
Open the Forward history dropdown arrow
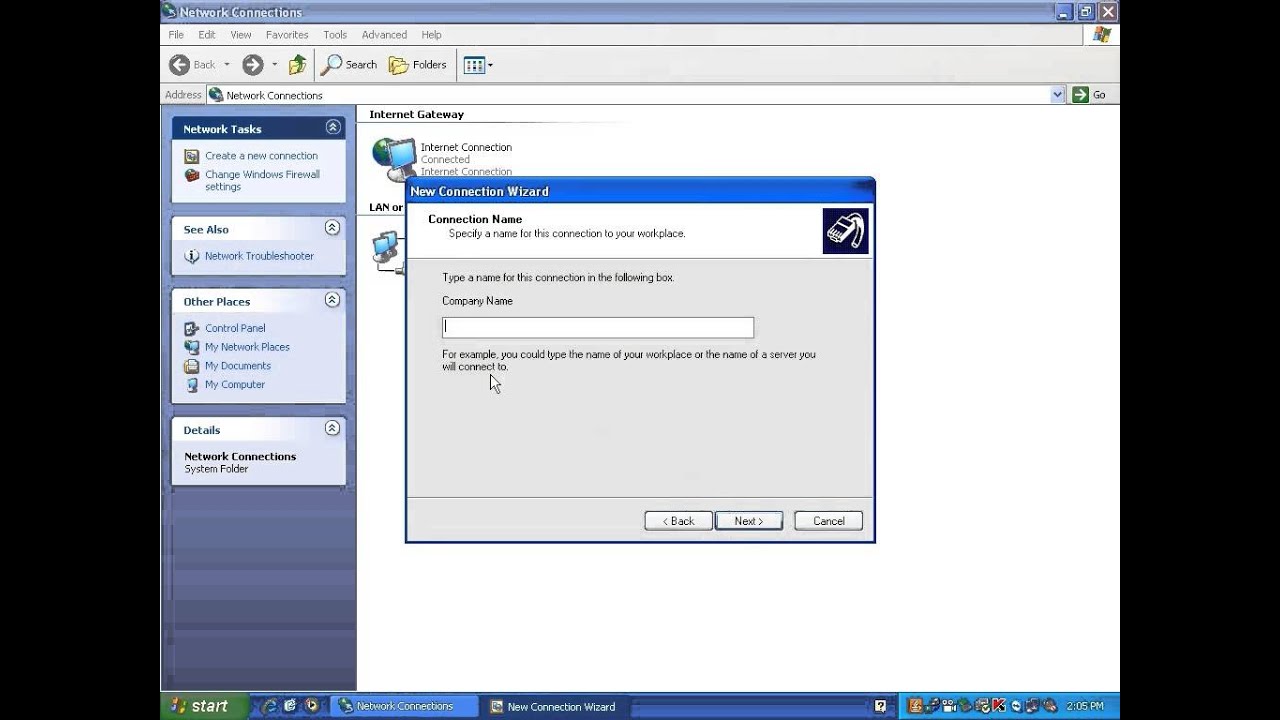point(274,65)
